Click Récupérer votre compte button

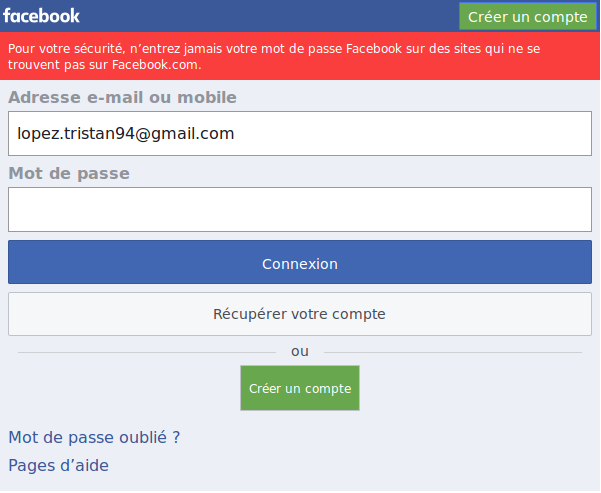pyautogui.click(x=300, y=314)
